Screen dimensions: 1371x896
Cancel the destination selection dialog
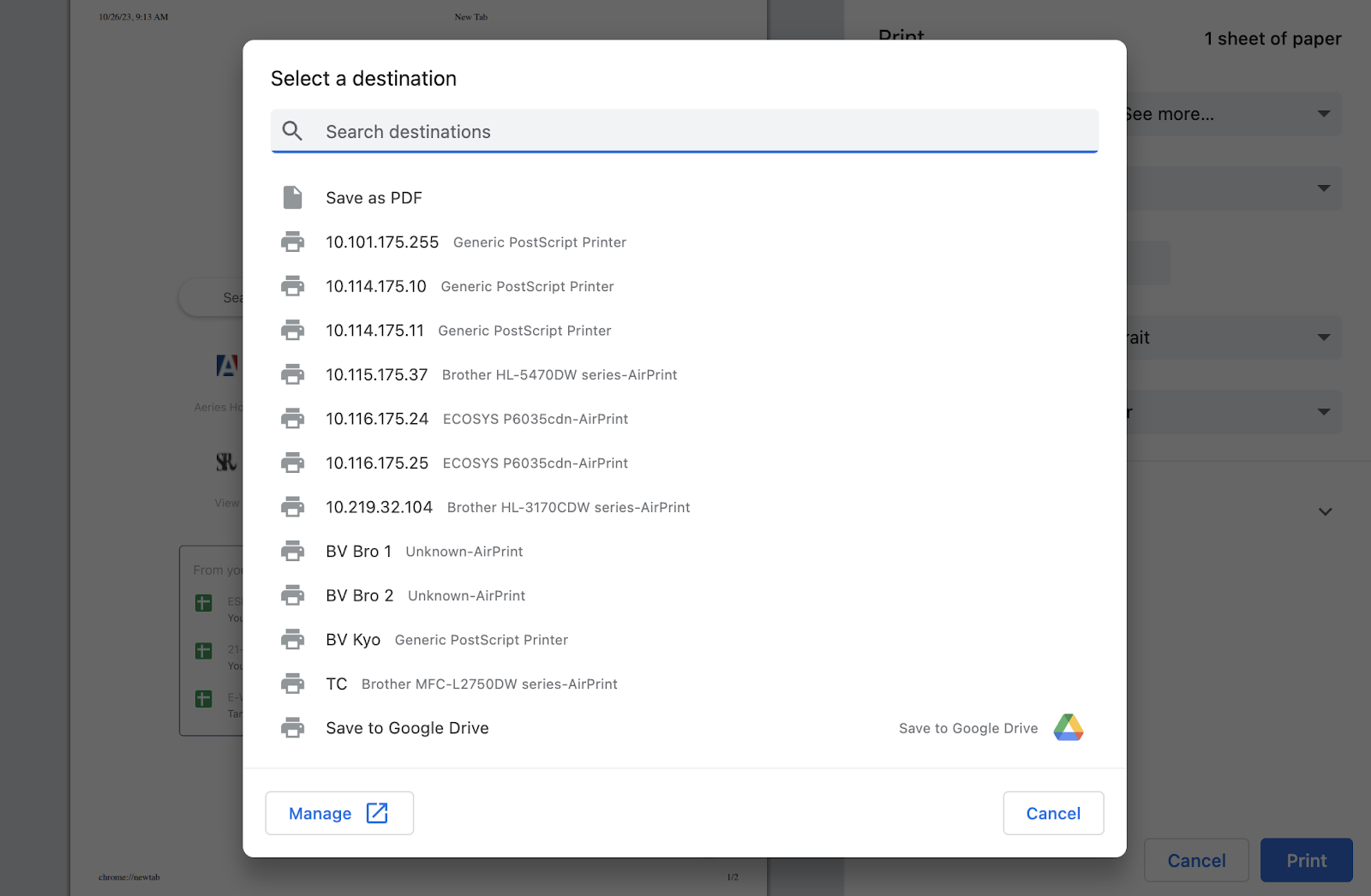1053,813
